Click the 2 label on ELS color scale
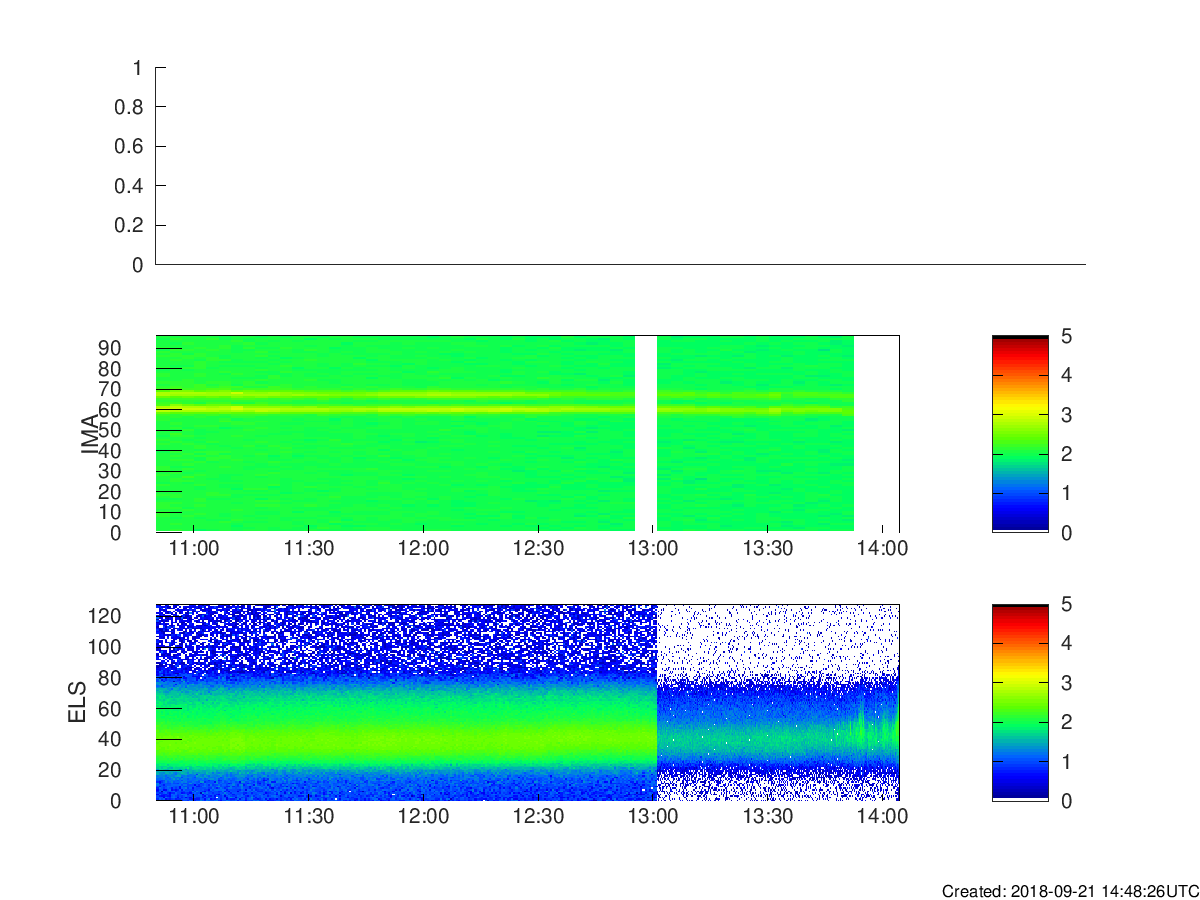This screenshot has width=1200, height=900. pos(1065,722)
